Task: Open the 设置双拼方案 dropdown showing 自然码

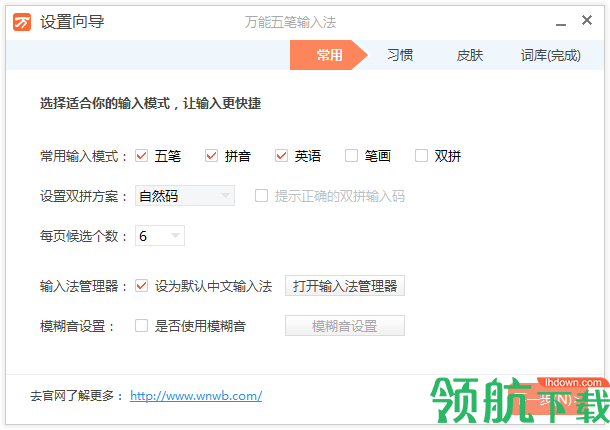Action: (x=185, y=196)
